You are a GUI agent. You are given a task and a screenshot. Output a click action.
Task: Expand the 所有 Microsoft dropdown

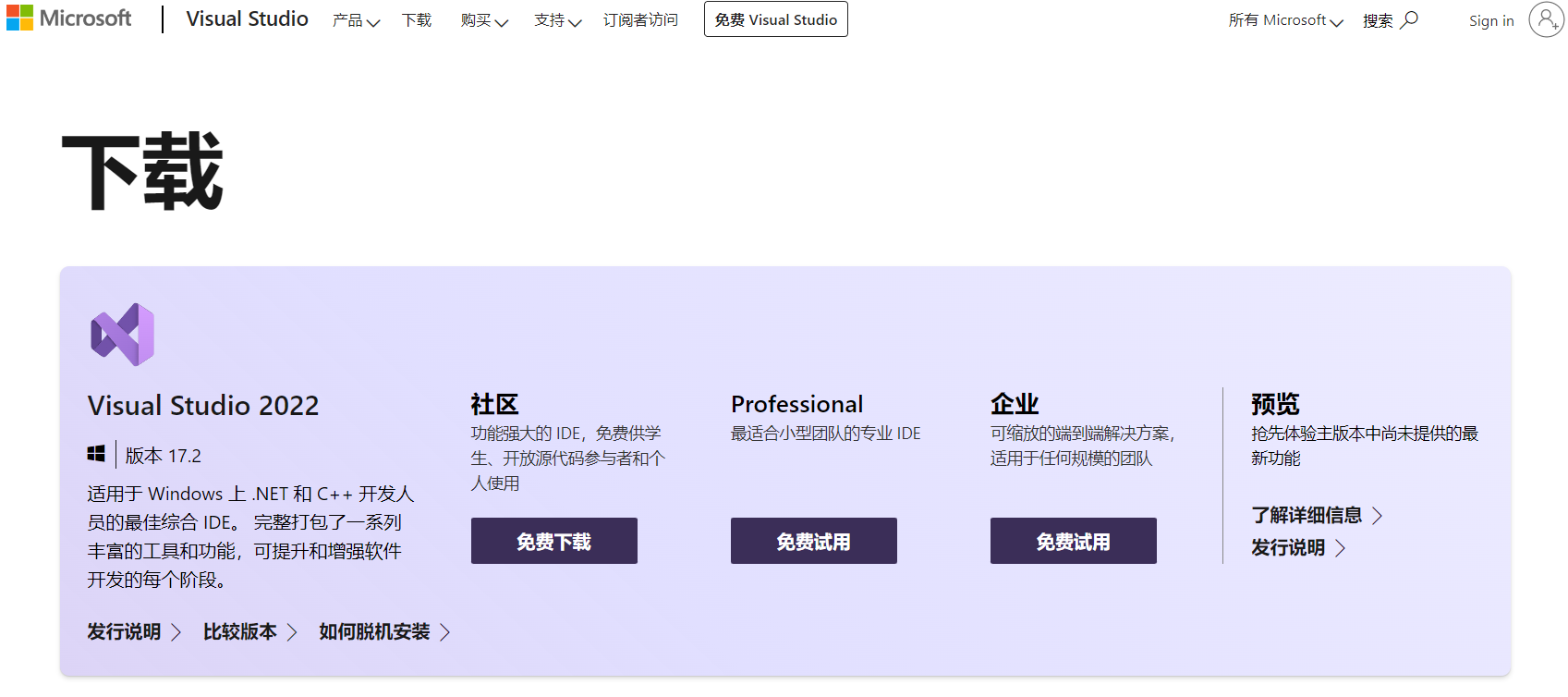pos(1285,20)
